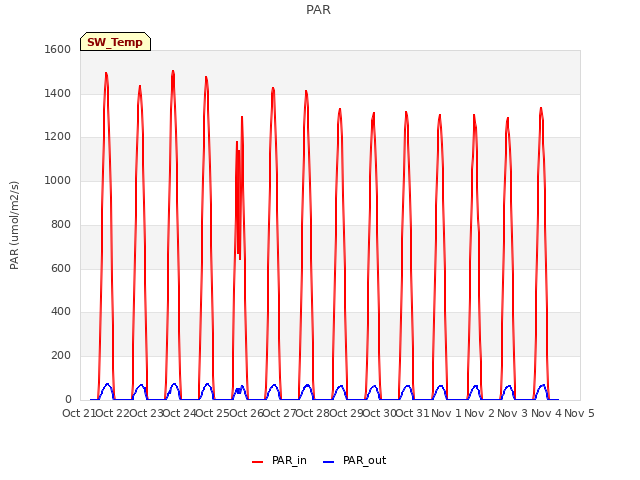
Task: Click the last PAR_in peak on Nov 3
Action: pyautogui.click(x=541, y=109)
